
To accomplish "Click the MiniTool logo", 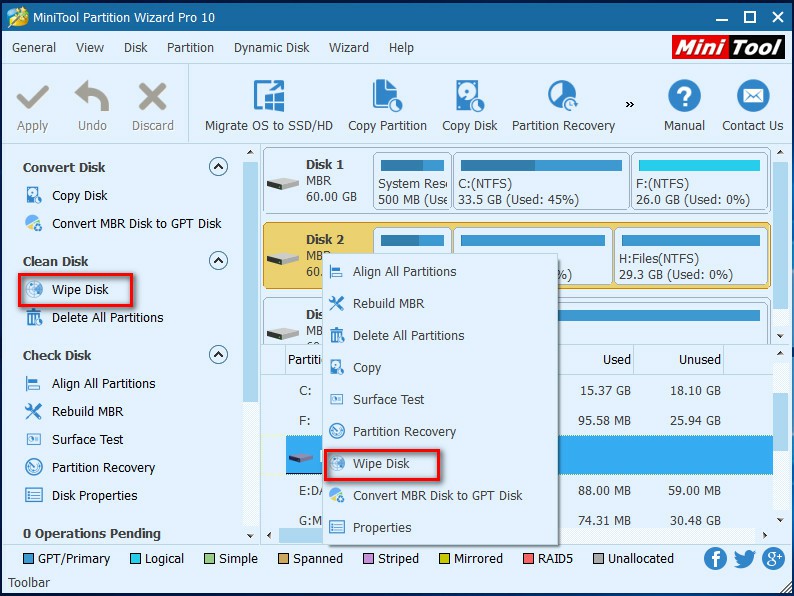I will pos(728,48).
